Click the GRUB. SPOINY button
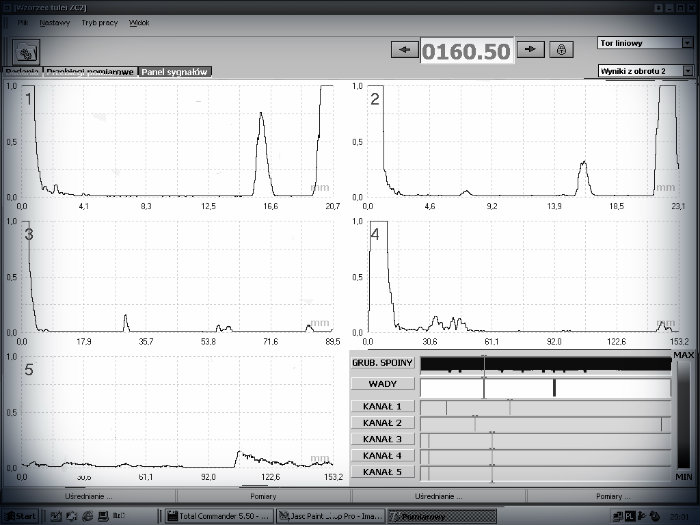Viewport: 700px width, 525px height. [x=383, y=362]
